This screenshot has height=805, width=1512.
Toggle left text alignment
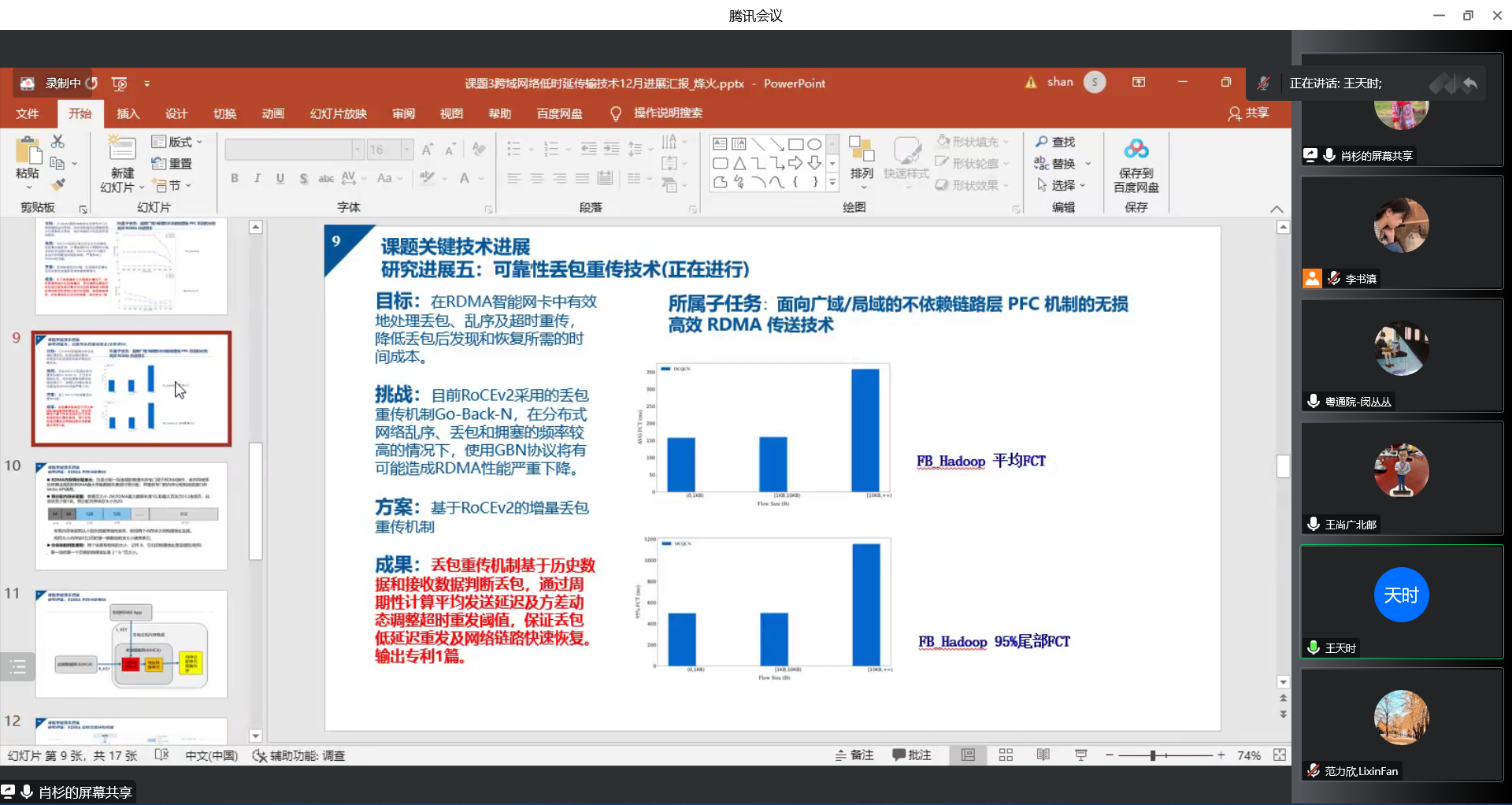514,179
